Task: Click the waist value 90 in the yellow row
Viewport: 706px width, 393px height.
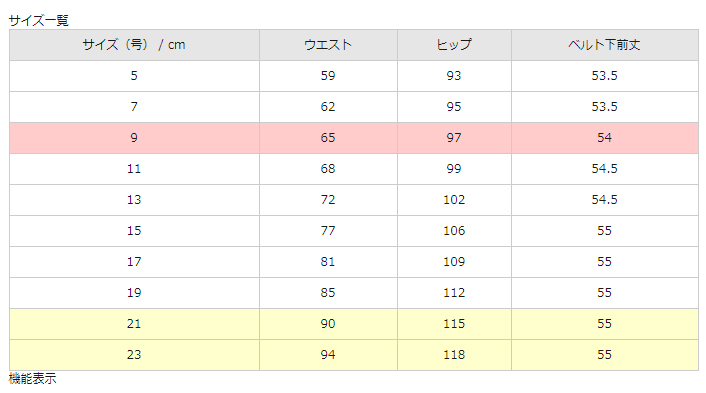Action: click(328, 324)
